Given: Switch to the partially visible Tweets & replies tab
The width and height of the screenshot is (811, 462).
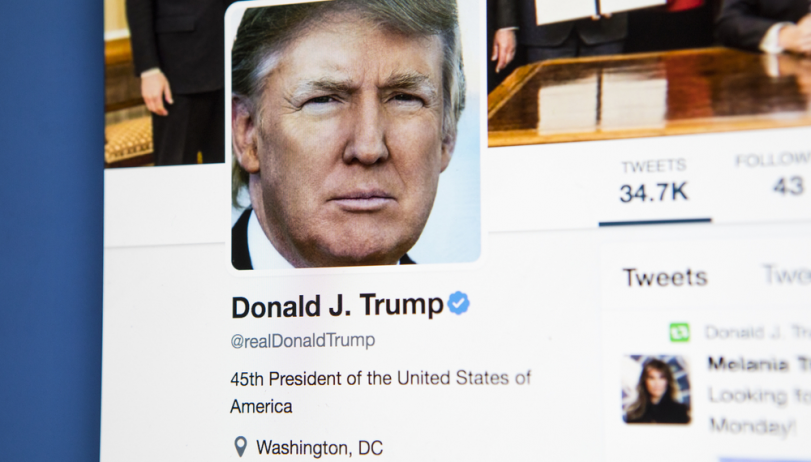Looking at the screenshot, I should coord(787,275).
